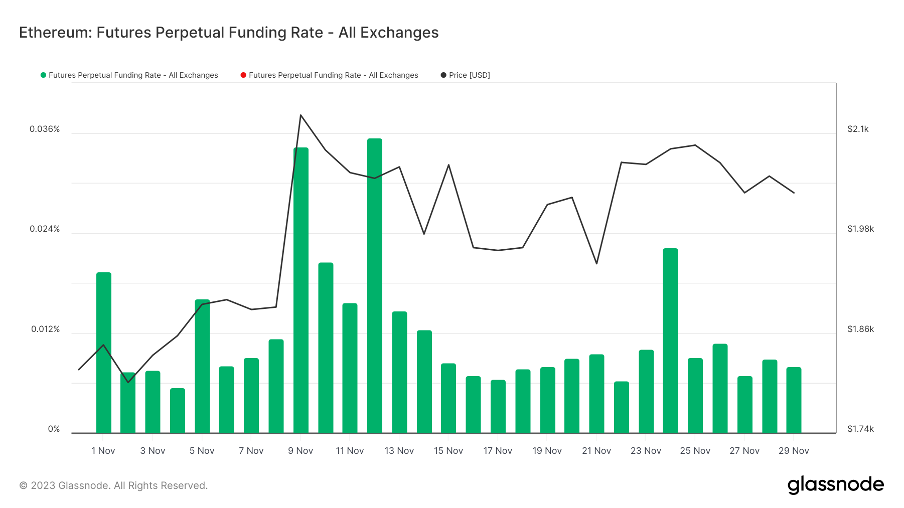904x508 pixels.
Task: Click the black Price legend dot
Action: [442, 75]
